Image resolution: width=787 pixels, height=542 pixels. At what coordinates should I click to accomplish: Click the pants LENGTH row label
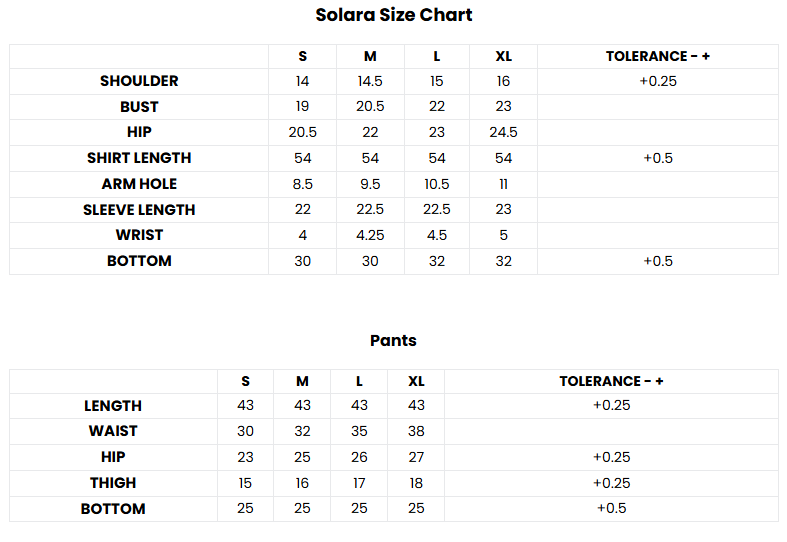pos(113,406)
